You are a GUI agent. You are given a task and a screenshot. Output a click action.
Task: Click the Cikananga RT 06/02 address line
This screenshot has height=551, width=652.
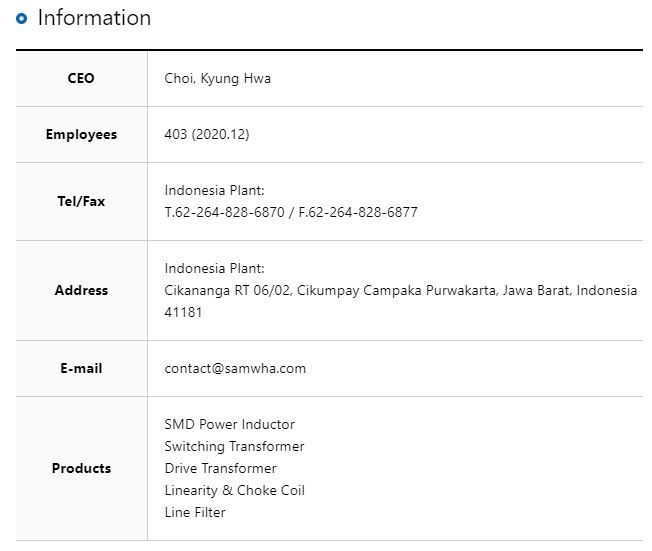(401, 290)
